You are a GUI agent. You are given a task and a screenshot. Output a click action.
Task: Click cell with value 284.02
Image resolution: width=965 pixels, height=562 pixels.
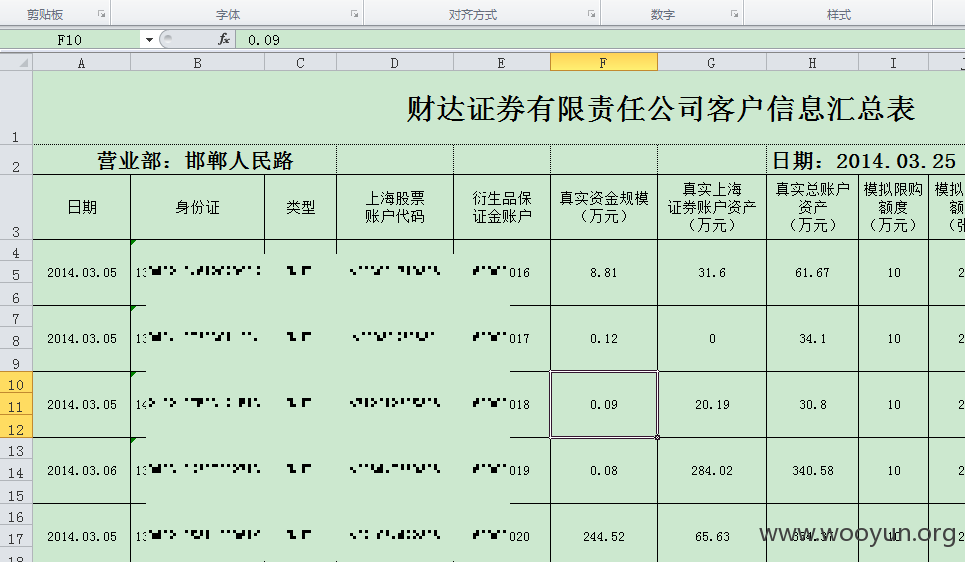pyautogui.click(x=712, y=470)
